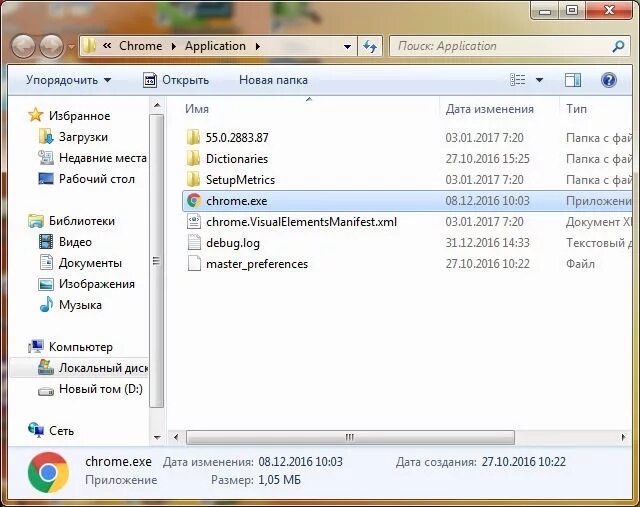Click the date 31.12.2016 14:33 in debug.log row
The image size is (640, 507).
(x=487, y=243)
